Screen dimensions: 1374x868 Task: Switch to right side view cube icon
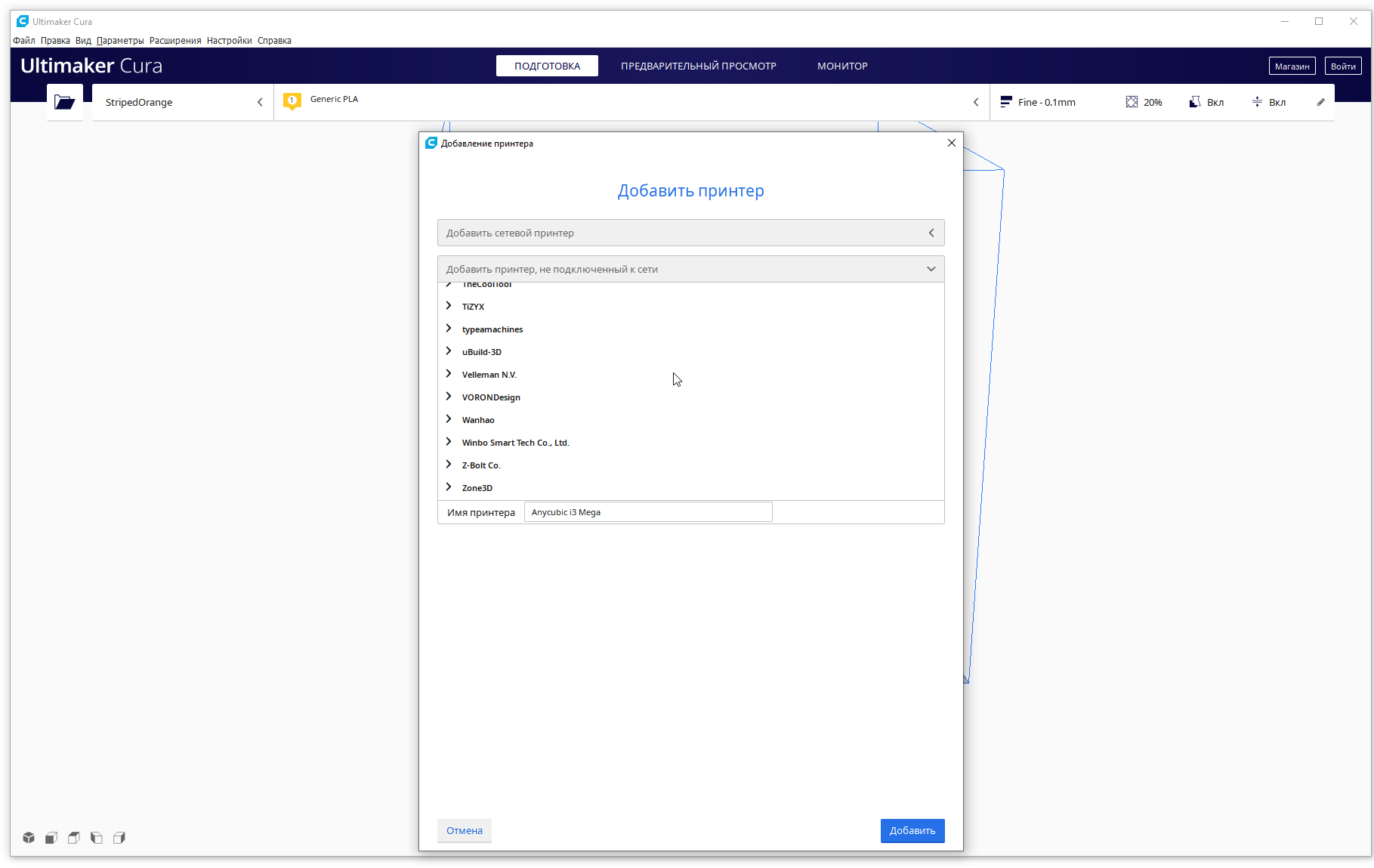119,838
